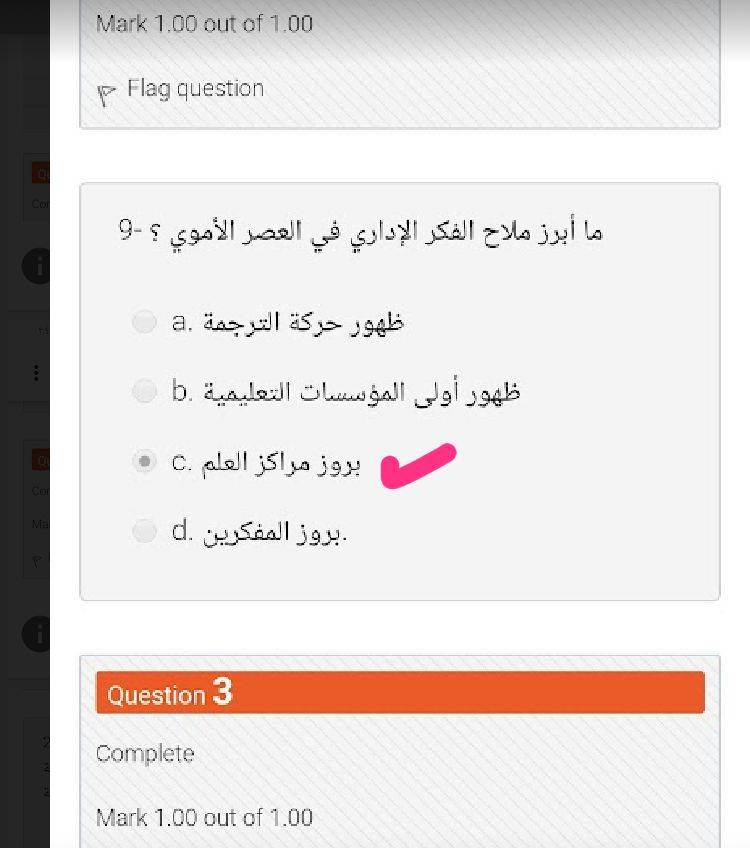The height and width of the screenshot is (848, 750).
Task: Select radio button for option a
Action: [145, 322]
